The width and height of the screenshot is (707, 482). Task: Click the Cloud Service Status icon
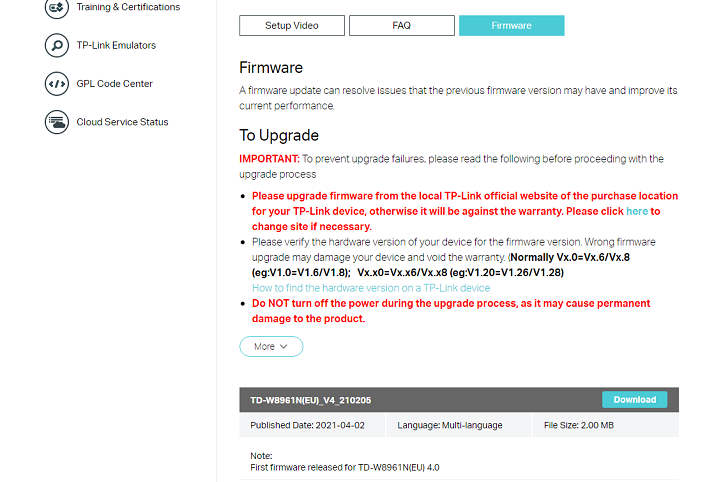click(57, 122)
